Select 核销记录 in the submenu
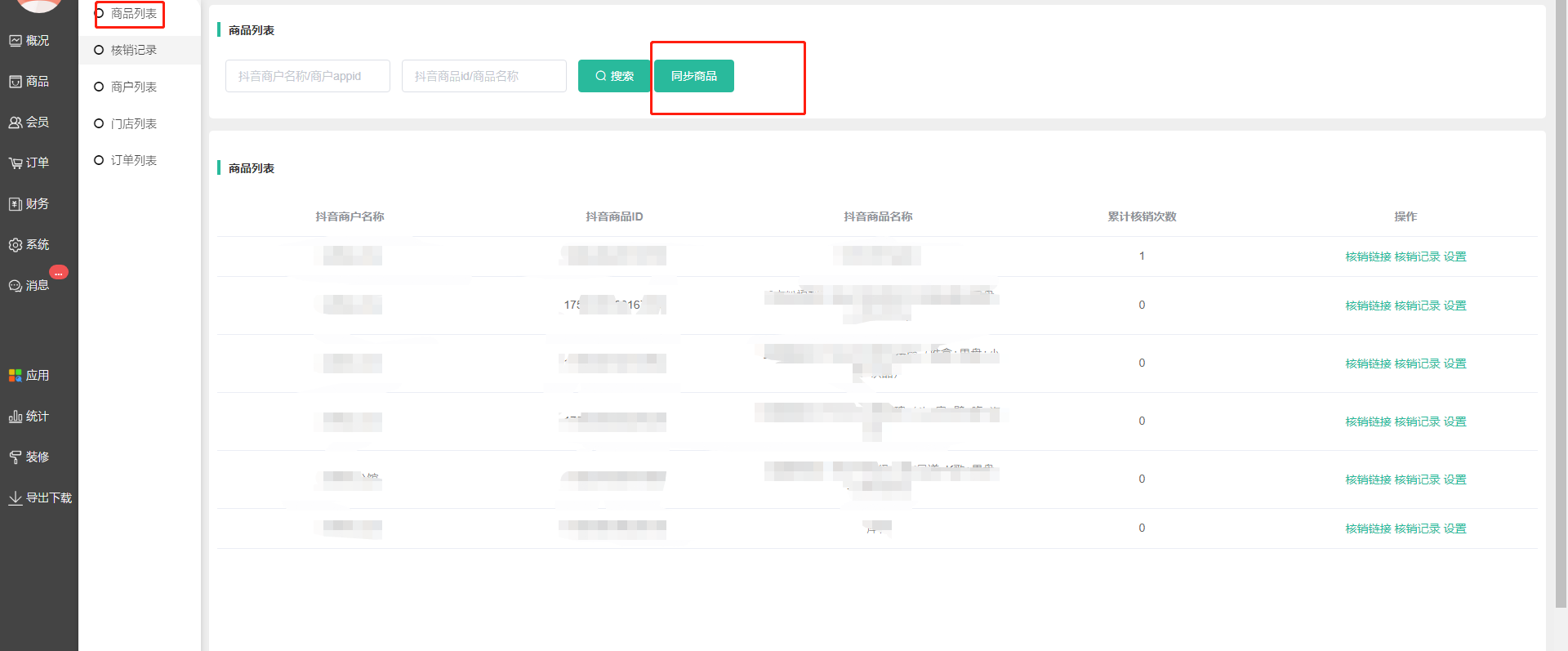This screenshot has width=1568, height=651. [x=133, y=51]
